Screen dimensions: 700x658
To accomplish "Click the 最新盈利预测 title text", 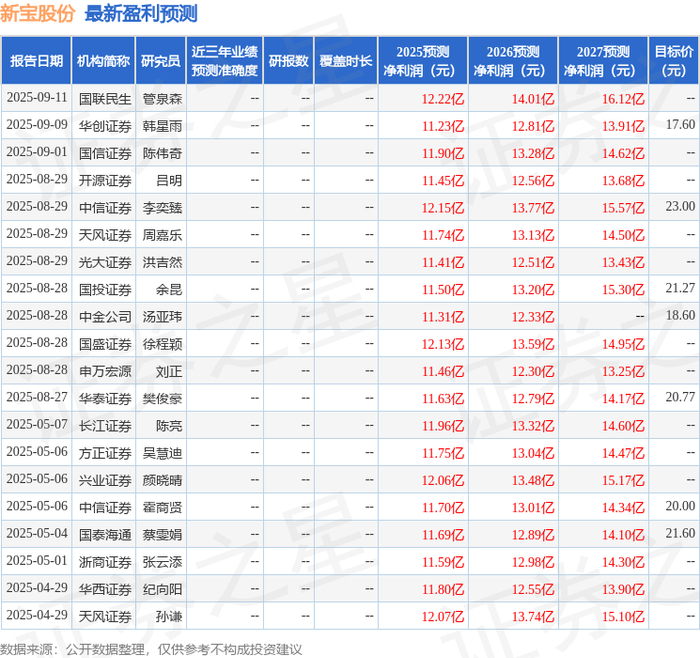I will 141,13.
